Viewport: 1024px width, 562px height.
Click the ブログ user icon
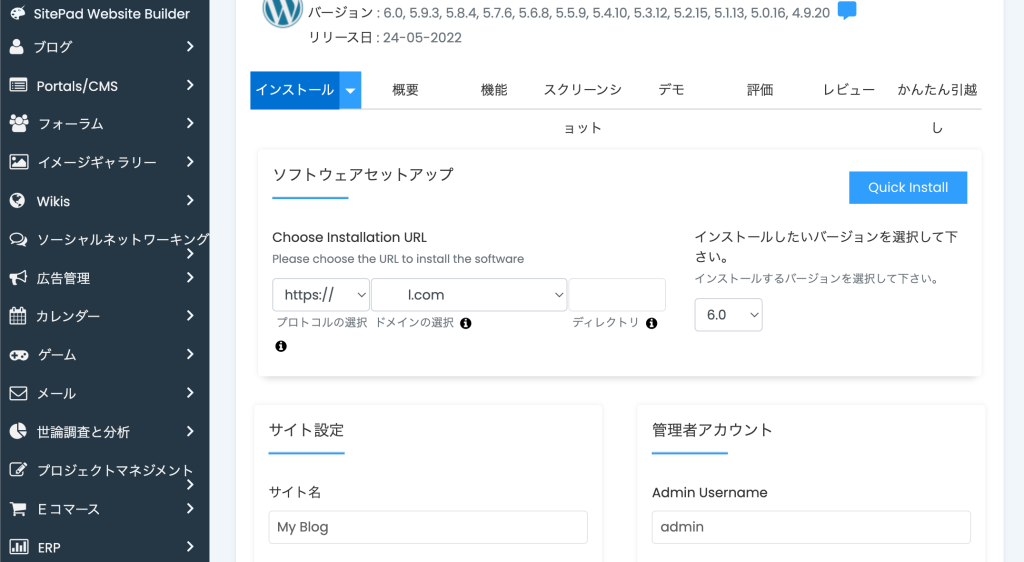click(17, 46)
